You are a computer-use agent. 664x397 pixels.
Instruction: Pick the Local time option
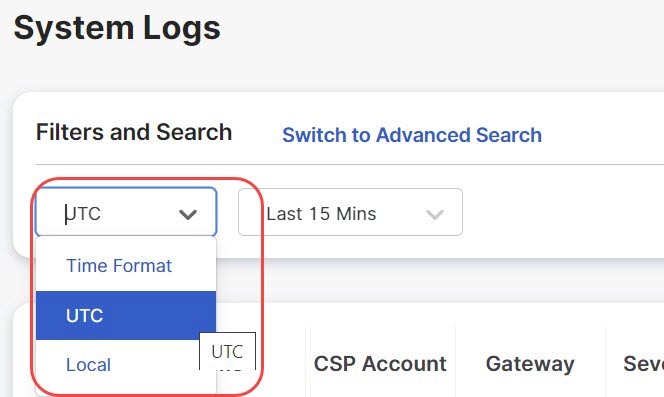(x=89, y=365)
